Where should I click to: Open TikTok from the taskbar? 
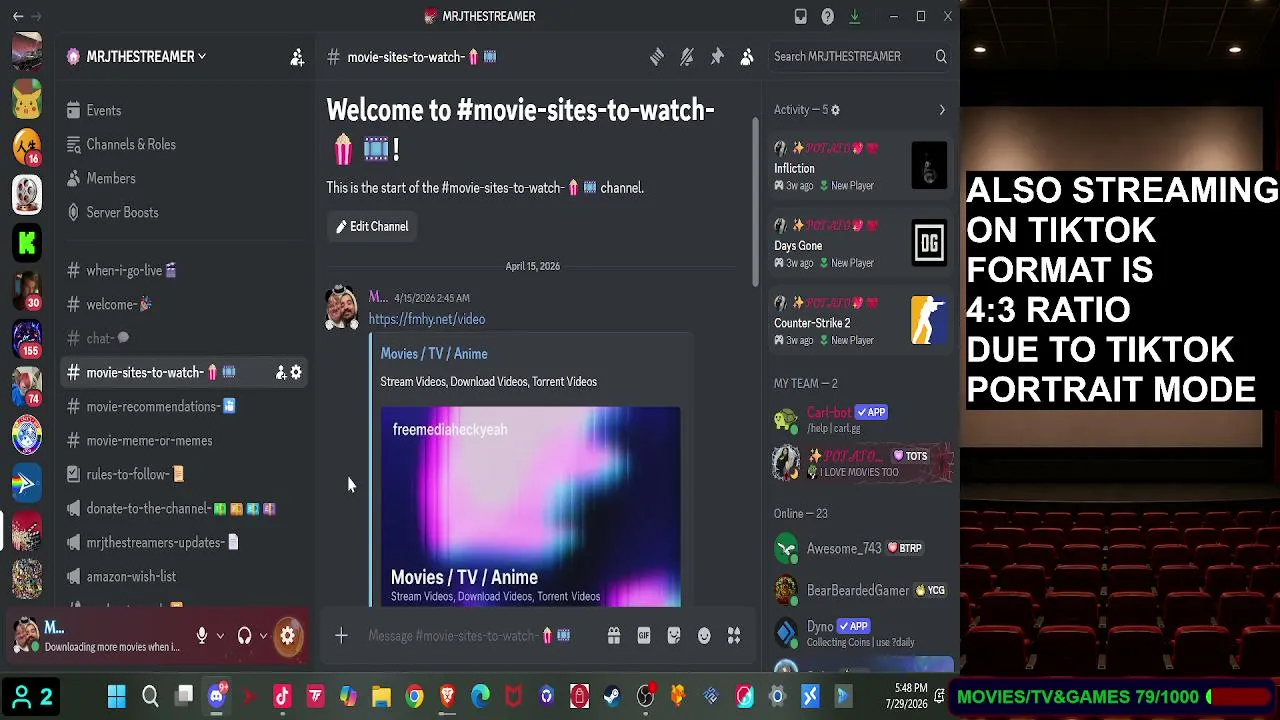tap(282, 696)
